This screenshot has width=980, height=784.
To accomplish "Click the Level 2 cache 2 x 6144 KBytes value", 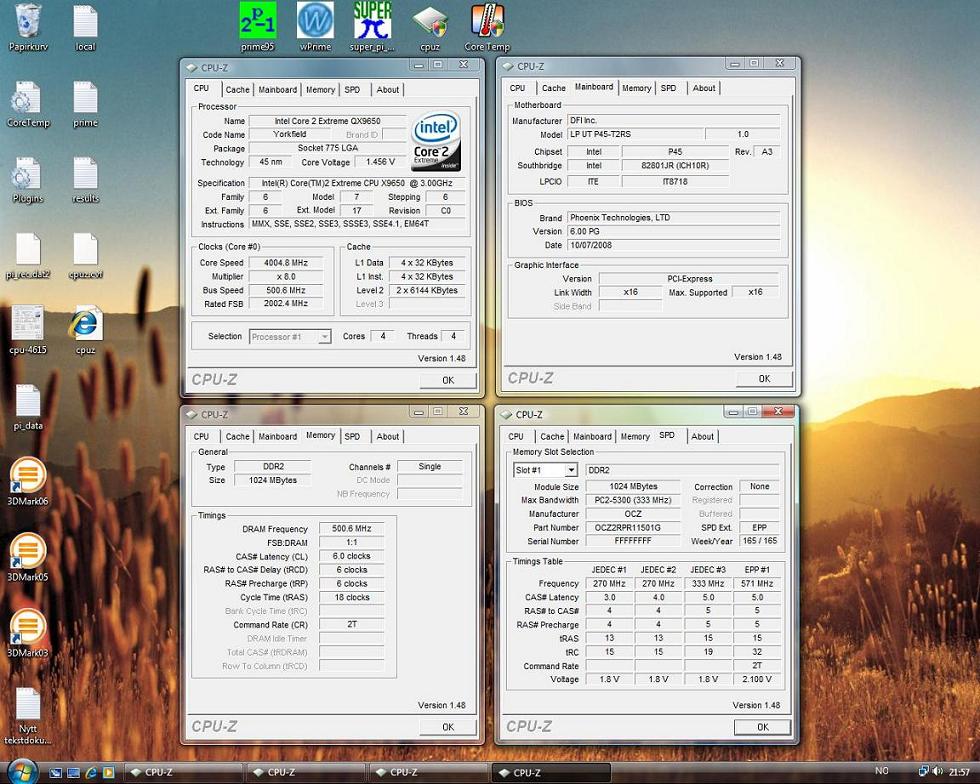I will coord(427,290).
